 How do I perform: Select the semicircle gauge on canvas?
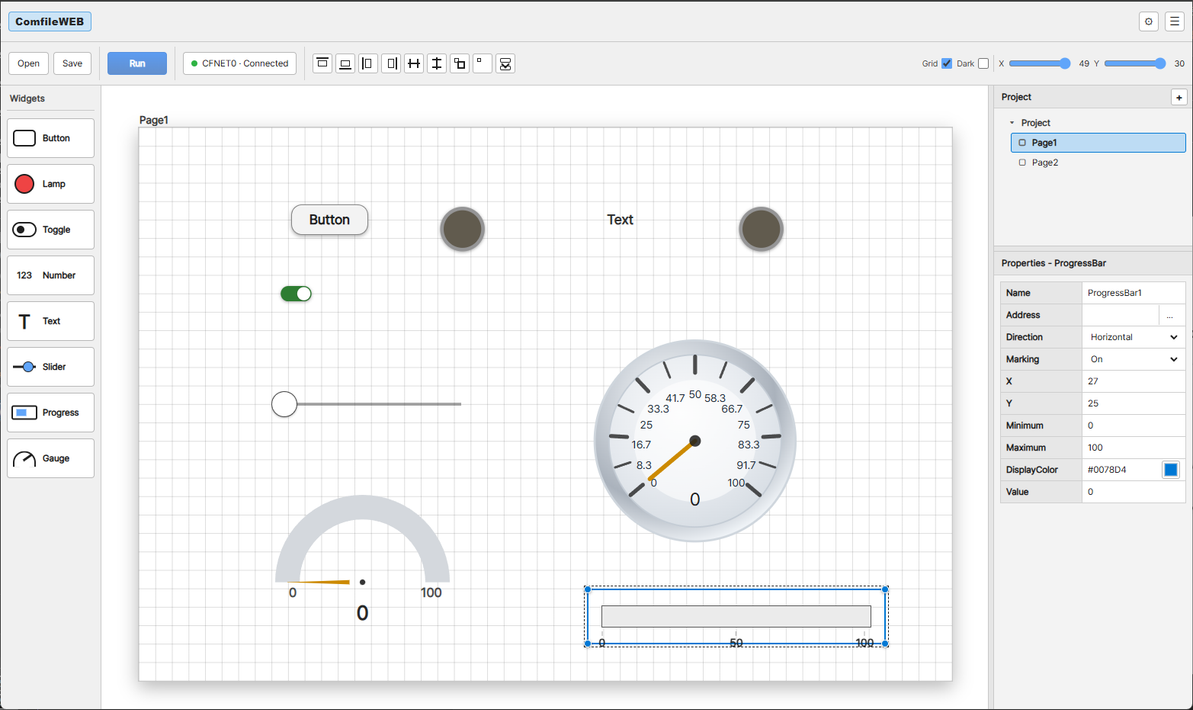tap(362, 559)
